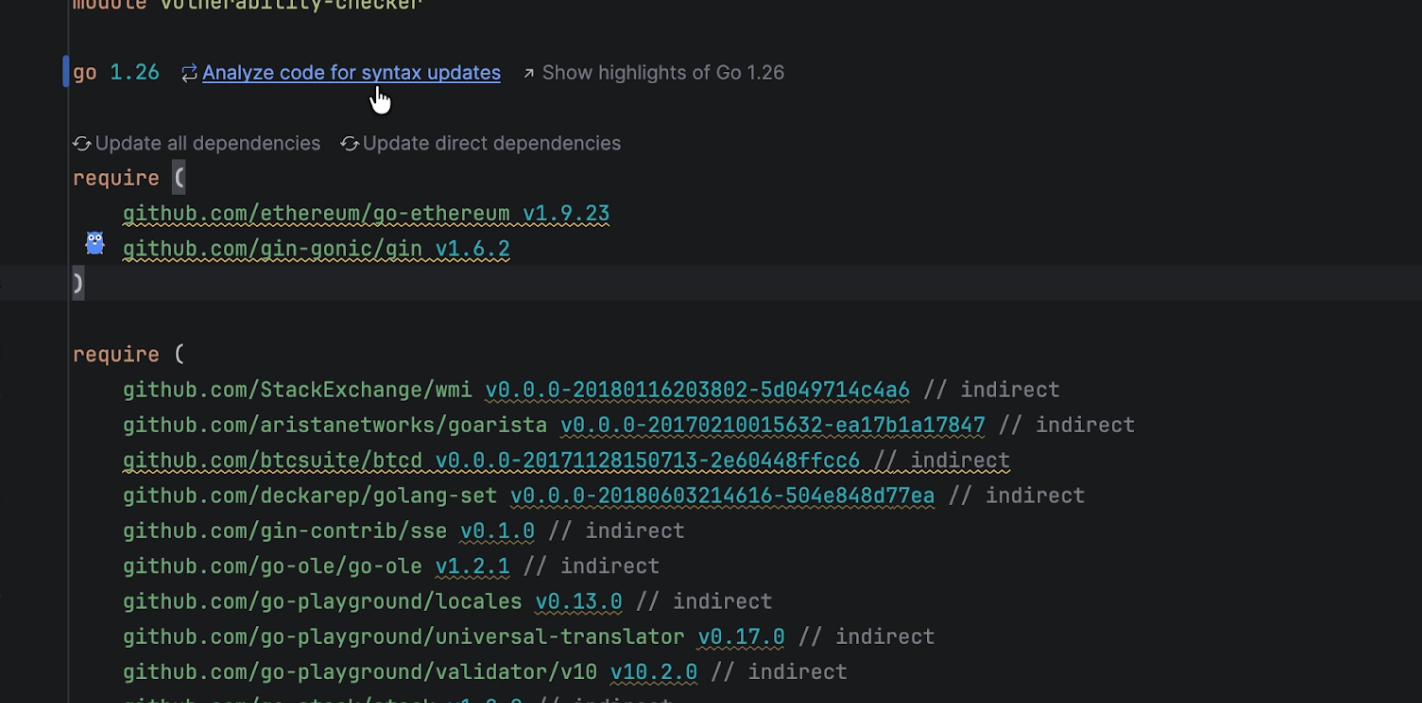Click the StackExchange/wmi version string
The width and height of the screenshot is (1422, 703).
[x=697, y=390]
